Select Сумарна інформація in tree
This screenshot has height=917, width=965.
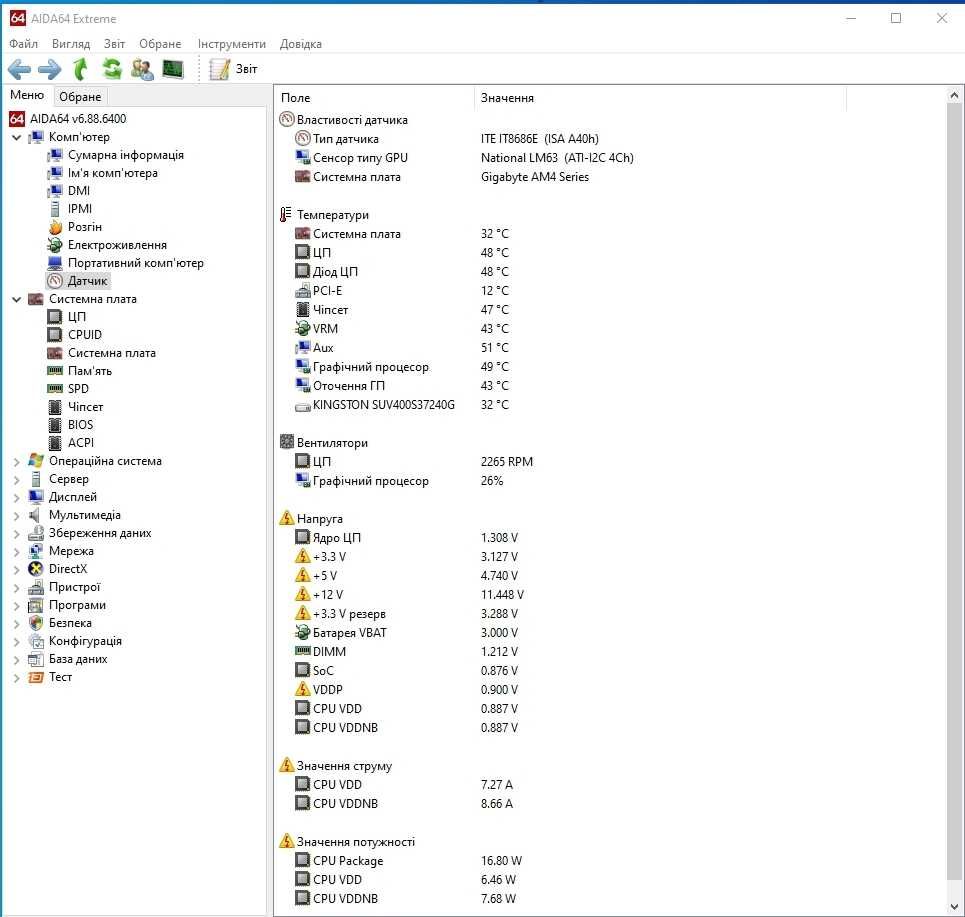pyautogui.click(x=126, y=155)
